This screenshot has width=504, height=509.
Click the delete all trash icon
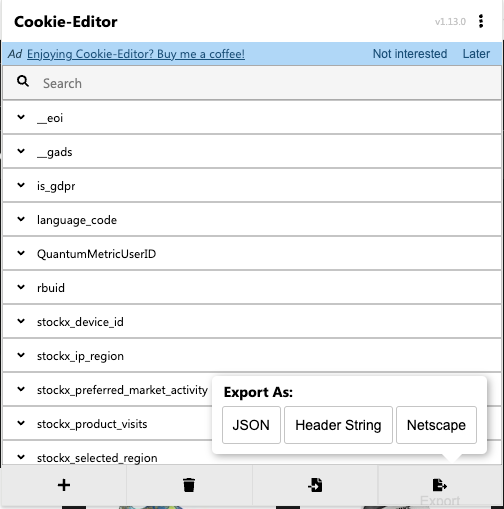tap(189, 485)
